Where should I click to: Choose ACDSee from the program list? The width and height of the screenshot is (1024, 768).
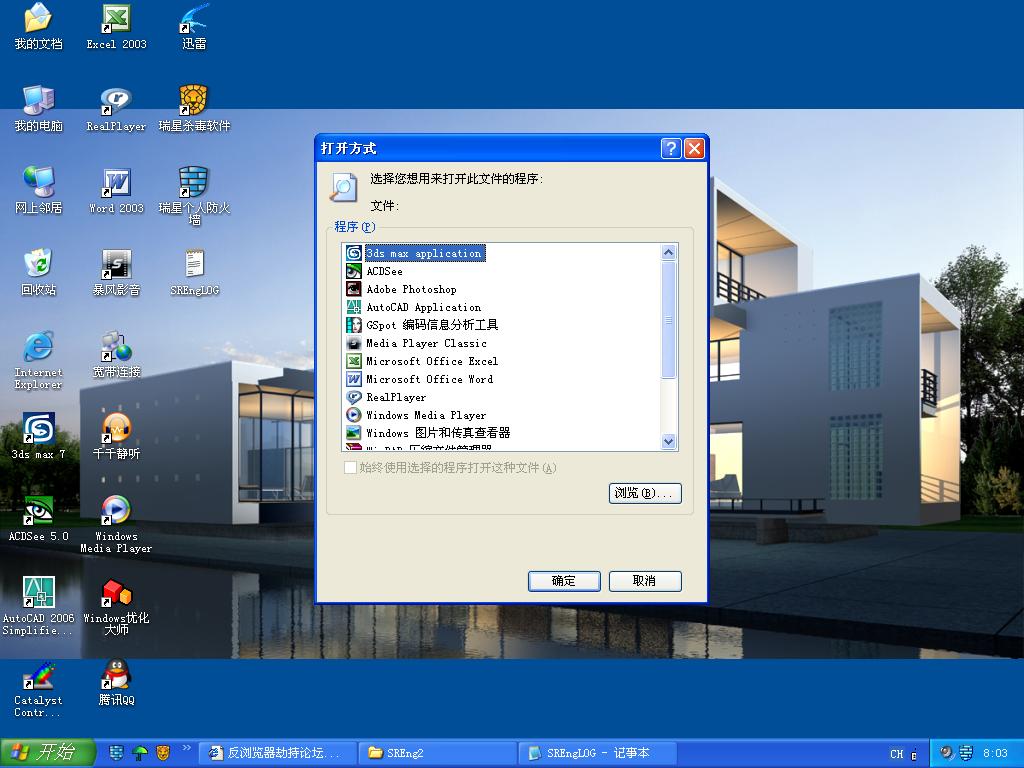point(384,271)
